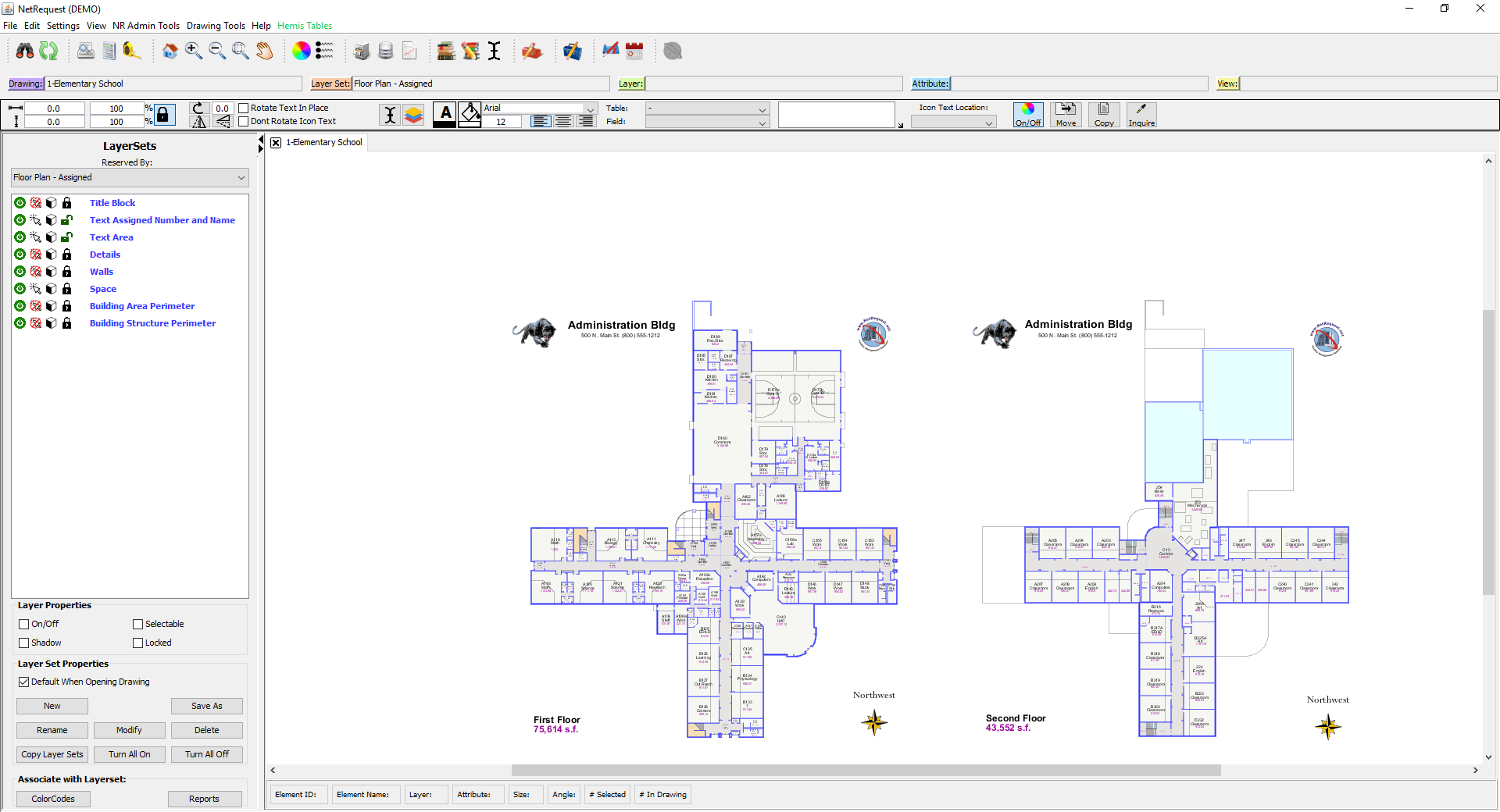Screen dimensions: 1500x812
Task: Check Rotate Text In Place checkbox
Action: tap(244, 109)
